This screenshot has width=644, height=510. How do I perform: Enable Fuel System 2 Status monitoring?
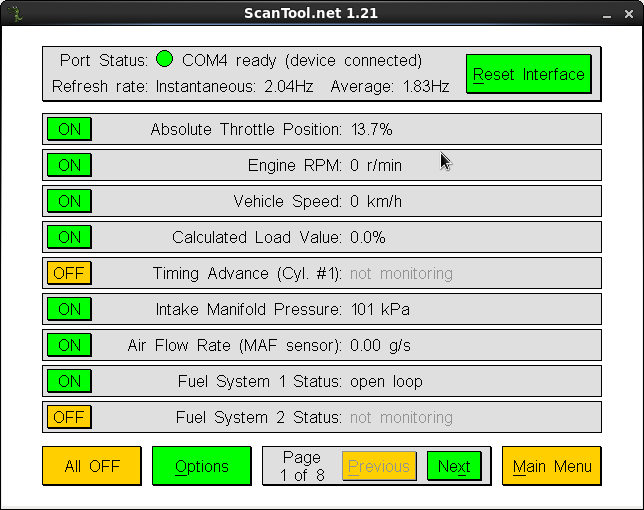(69, 417)
